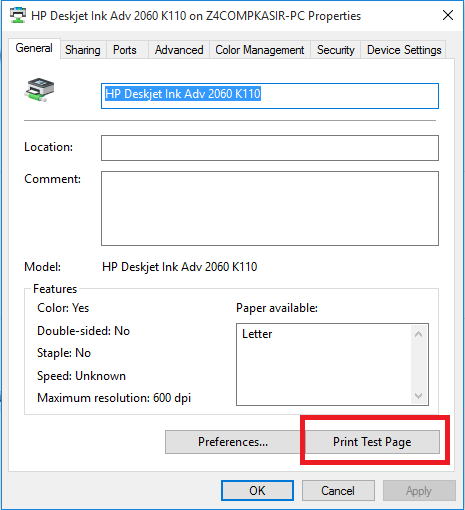Click Print Test Page button
Screen dimensions: 465x510
(x=372, y=442)
